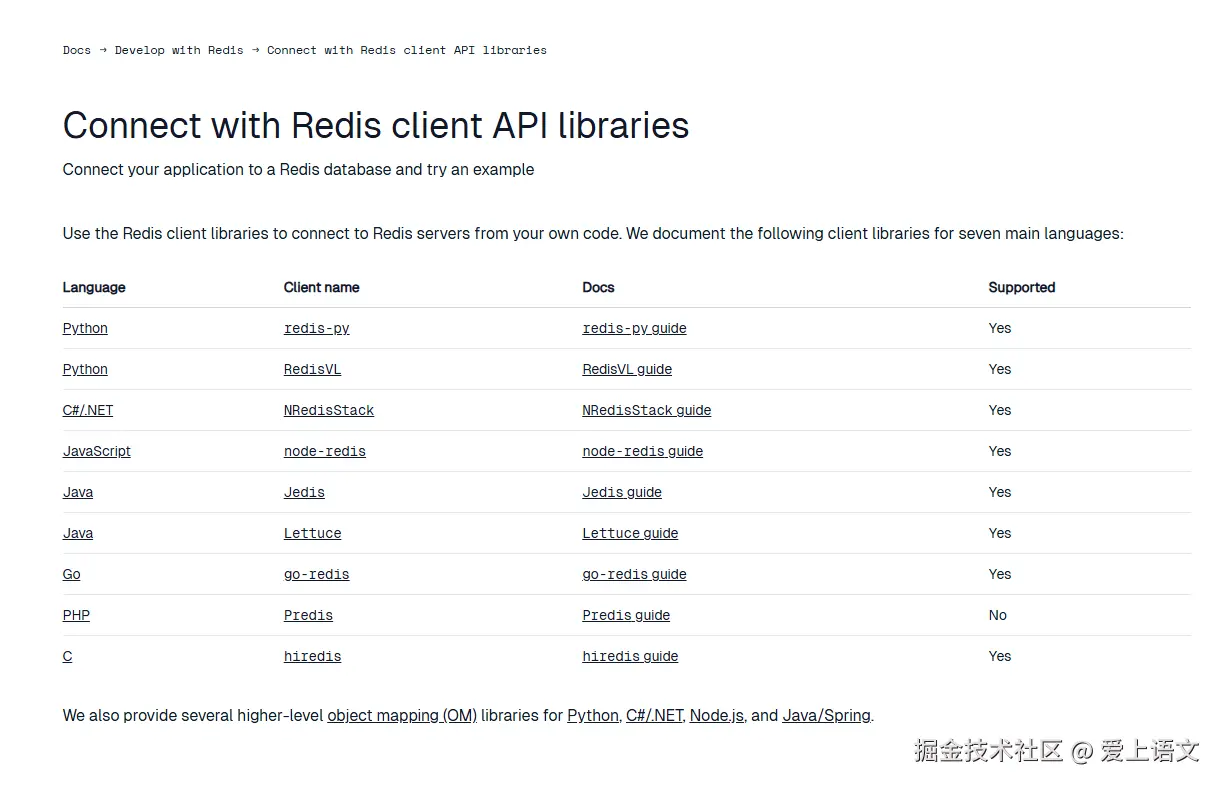Image resolution: width=1222 pixels, height=787 pixels.
Task: Click the Yes value in redis-py row
Action: (x=1000, y=328)
